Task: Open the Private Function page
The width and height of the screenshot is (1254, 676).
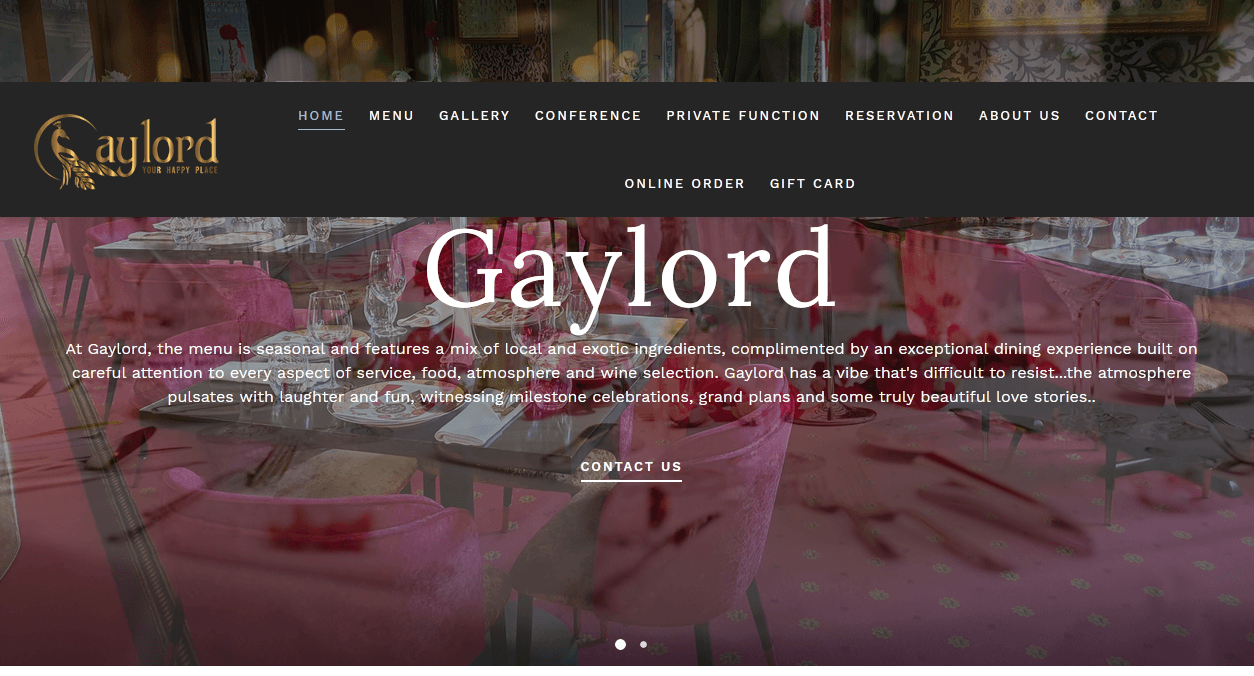Action: (x=743, y=116)
